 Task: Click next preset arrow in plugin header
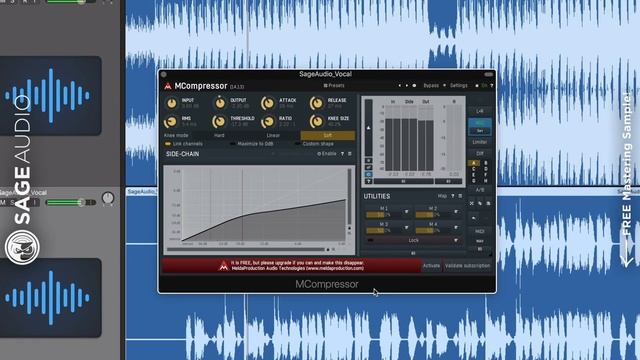click(x=407, y=86)
